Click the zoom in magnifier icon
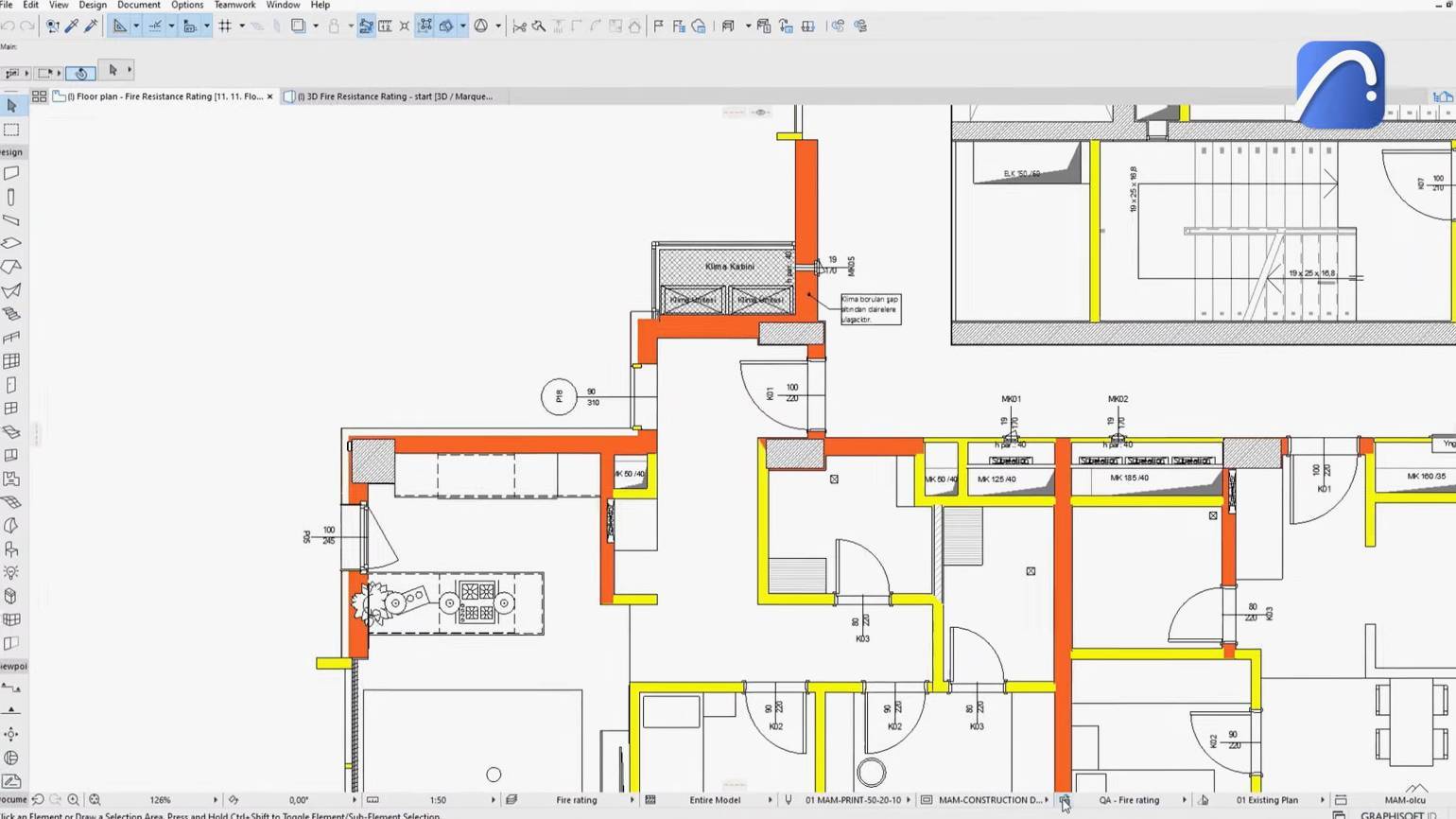Screen dimensions: 1456x819 73,800
